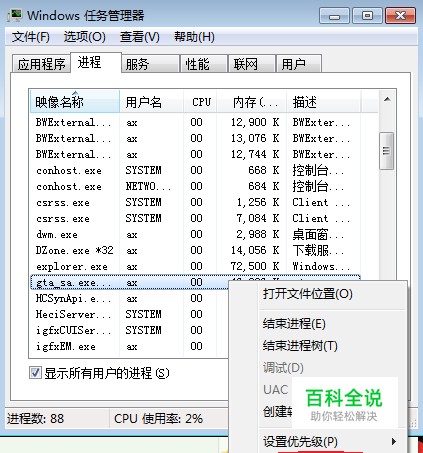
Task: Select the dwm.exe process row
Action: click(x=195, y=234)
